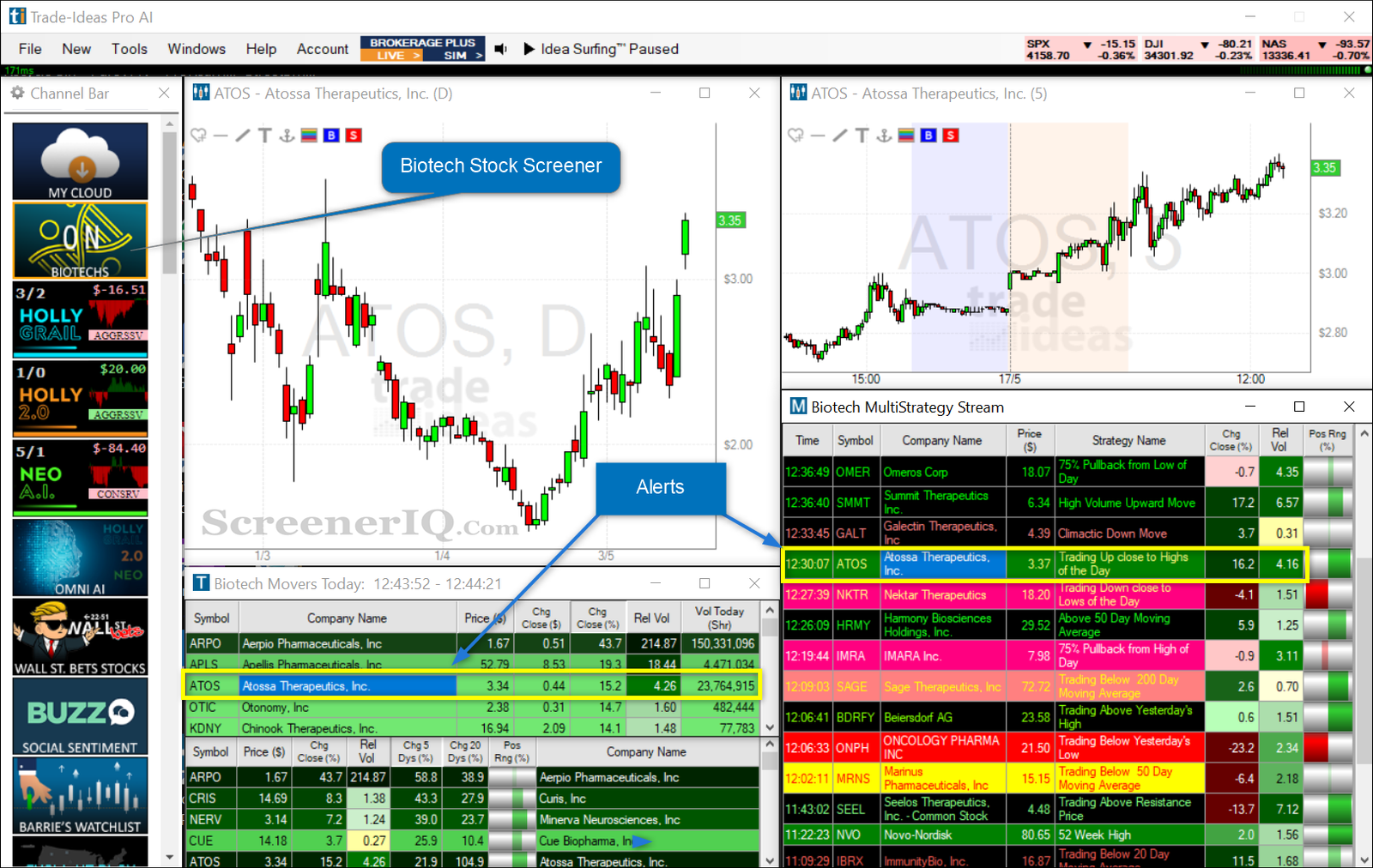Click the Brokerage Plus LIVE button
The height and width of the screenshot is (868, 1373).
coord(392,55)
